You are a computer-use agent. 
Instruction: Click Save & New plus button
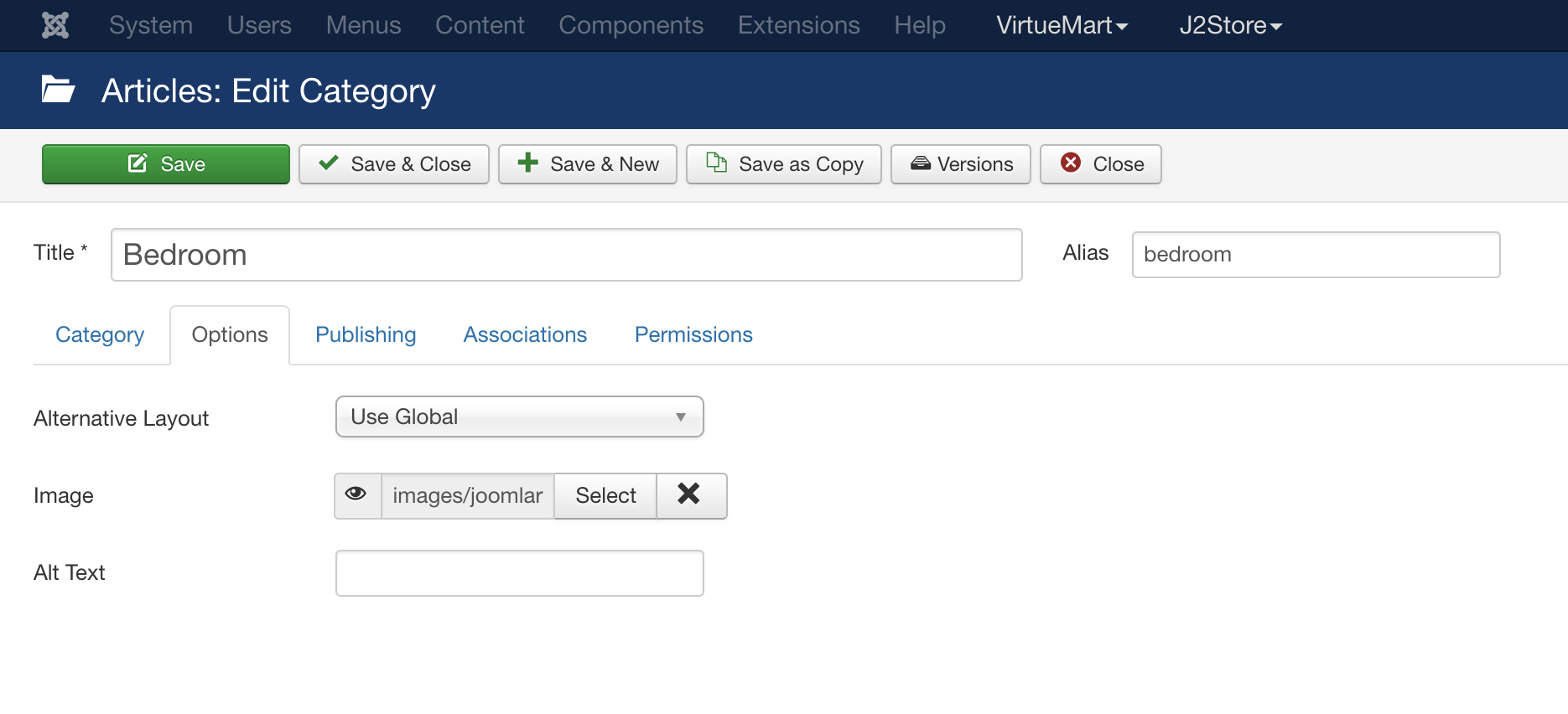pyautogui.click(x=588, y=163)
